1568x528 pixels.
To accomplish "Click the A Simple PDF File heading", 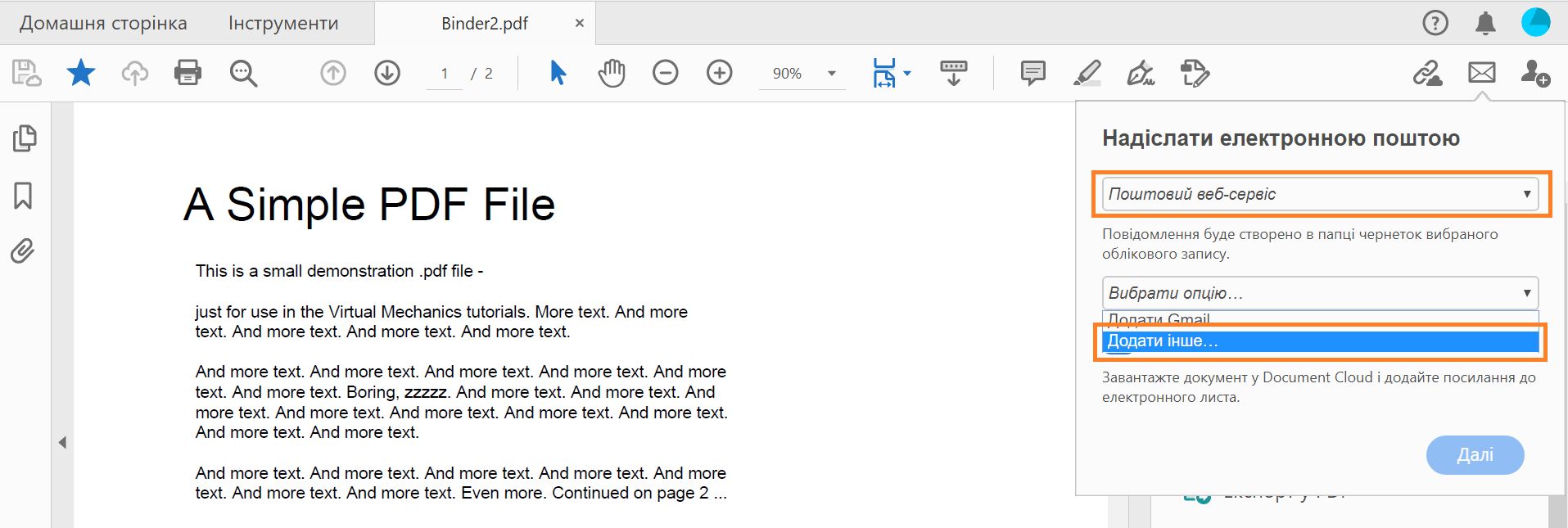I will 369,204.
